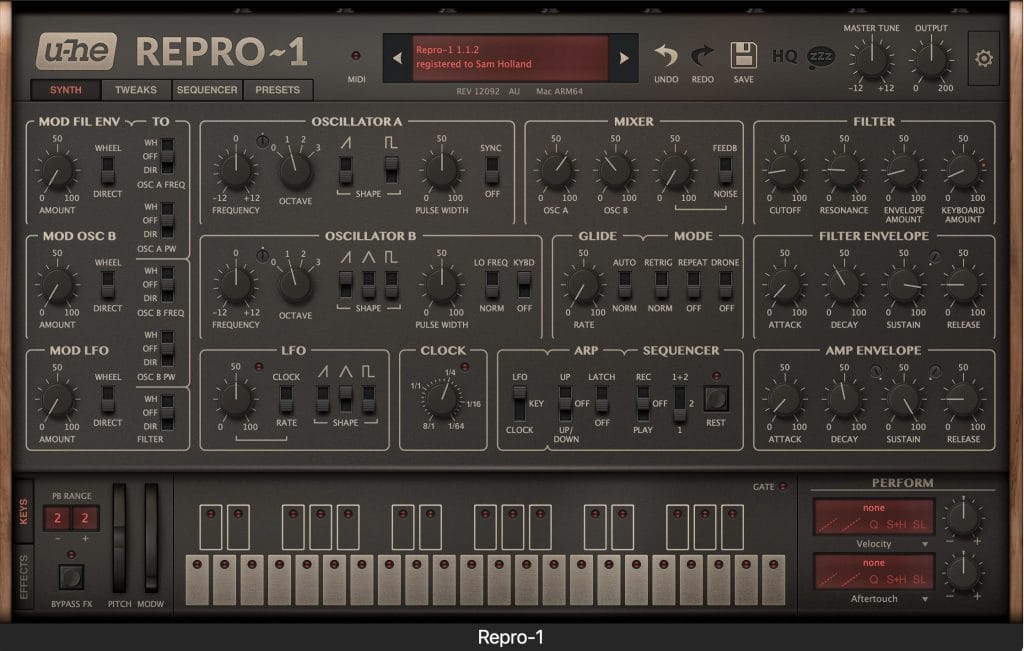This screenshot has width=1024, height=651.
Task: Click the LED above the REST button
Action: 716,376
